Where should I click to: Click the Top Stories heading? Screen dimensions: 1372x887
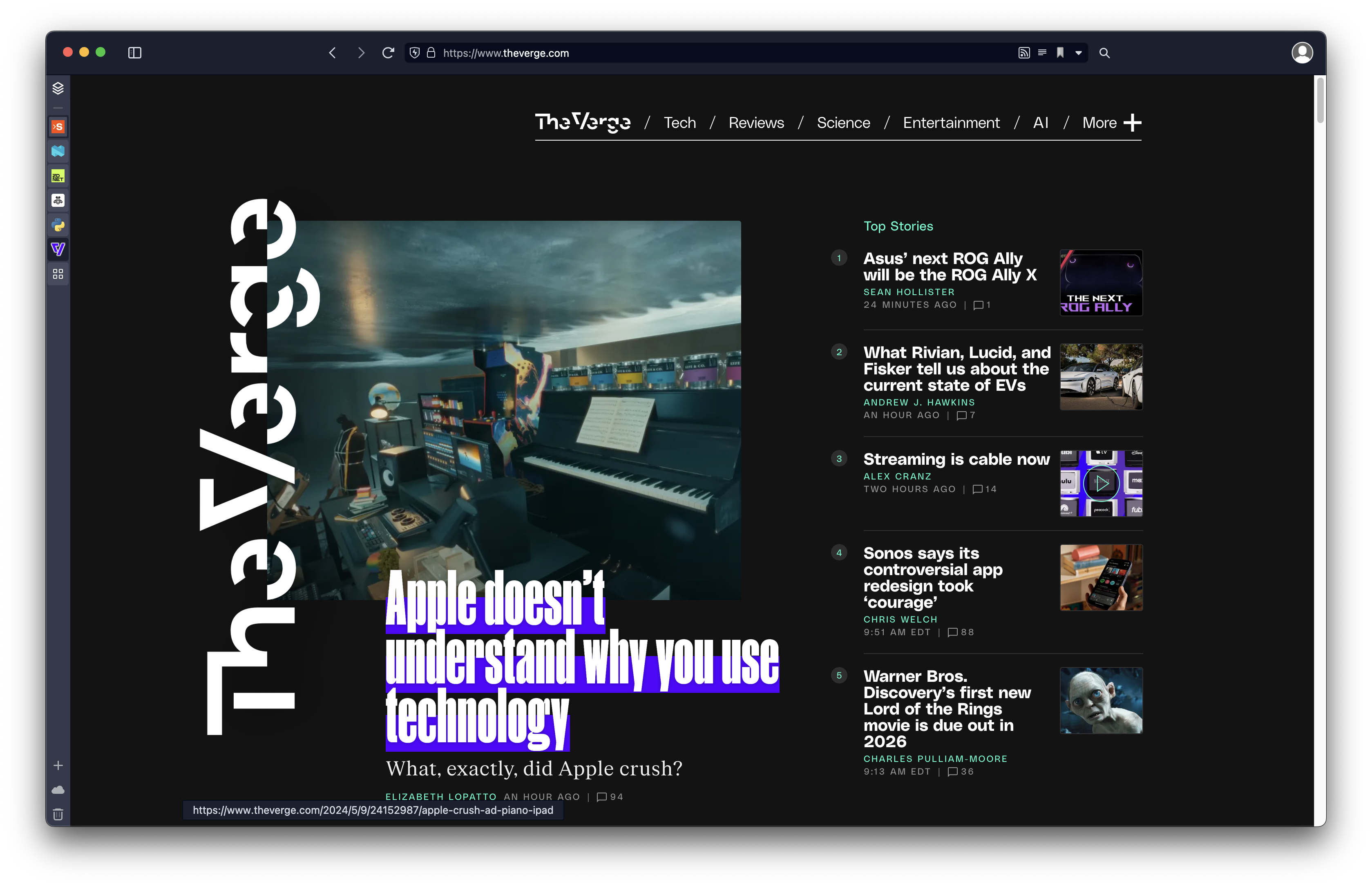coord(898,226)
